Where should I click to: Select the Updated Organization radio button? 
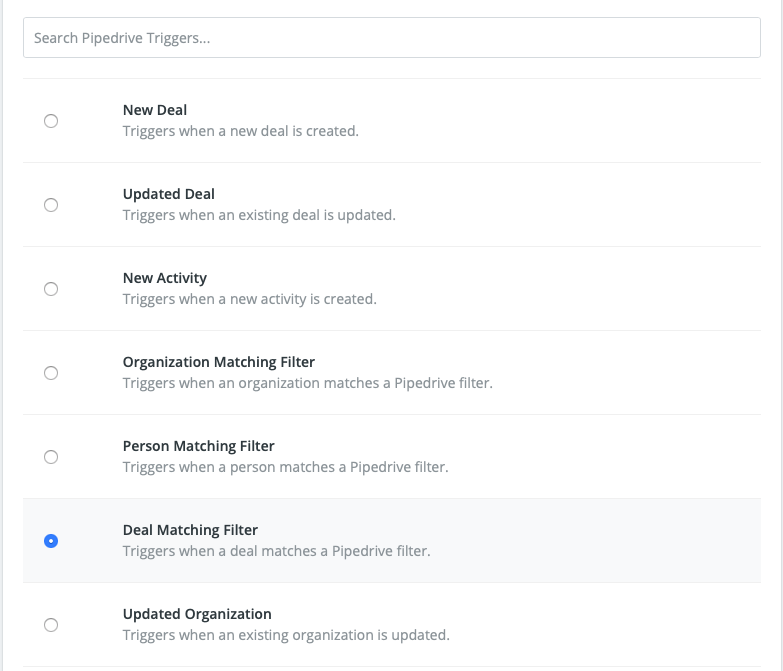tap(51, 625)
